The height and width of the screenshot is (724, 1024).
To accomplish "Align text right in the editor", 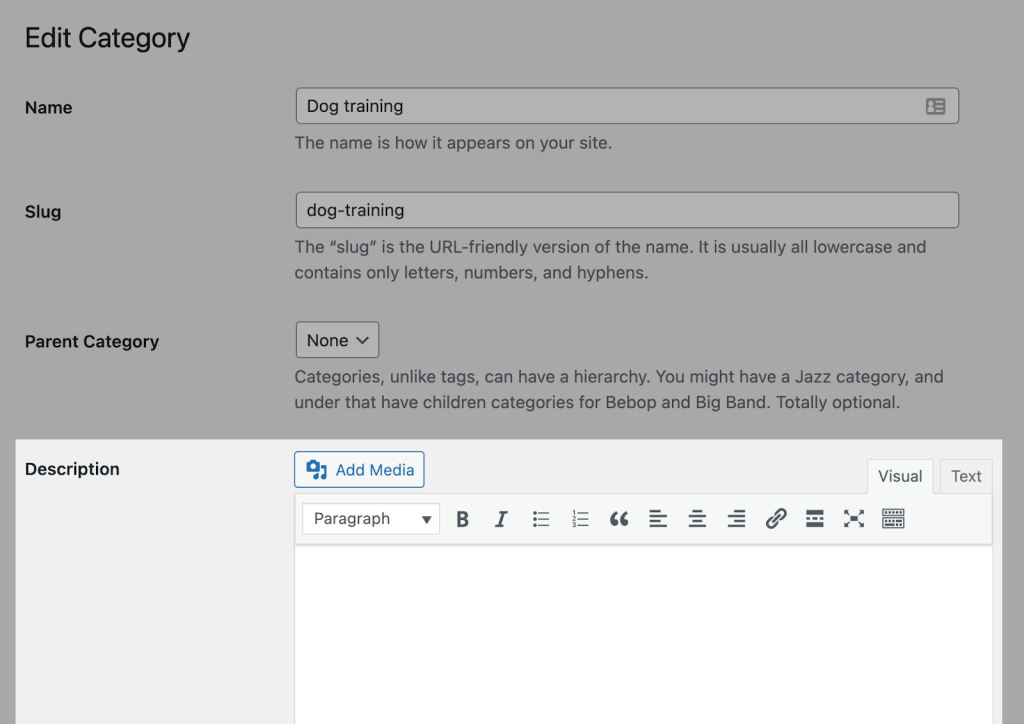I will (736, 519).
